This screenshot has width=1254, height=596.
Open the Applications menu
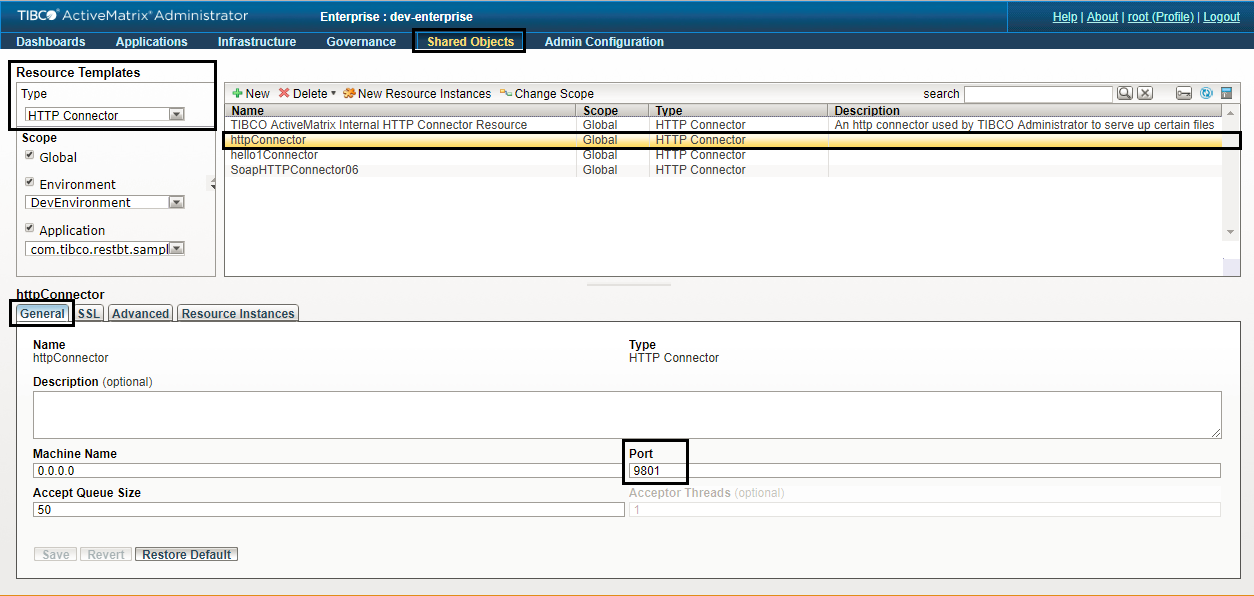click(x=152, y=42)
